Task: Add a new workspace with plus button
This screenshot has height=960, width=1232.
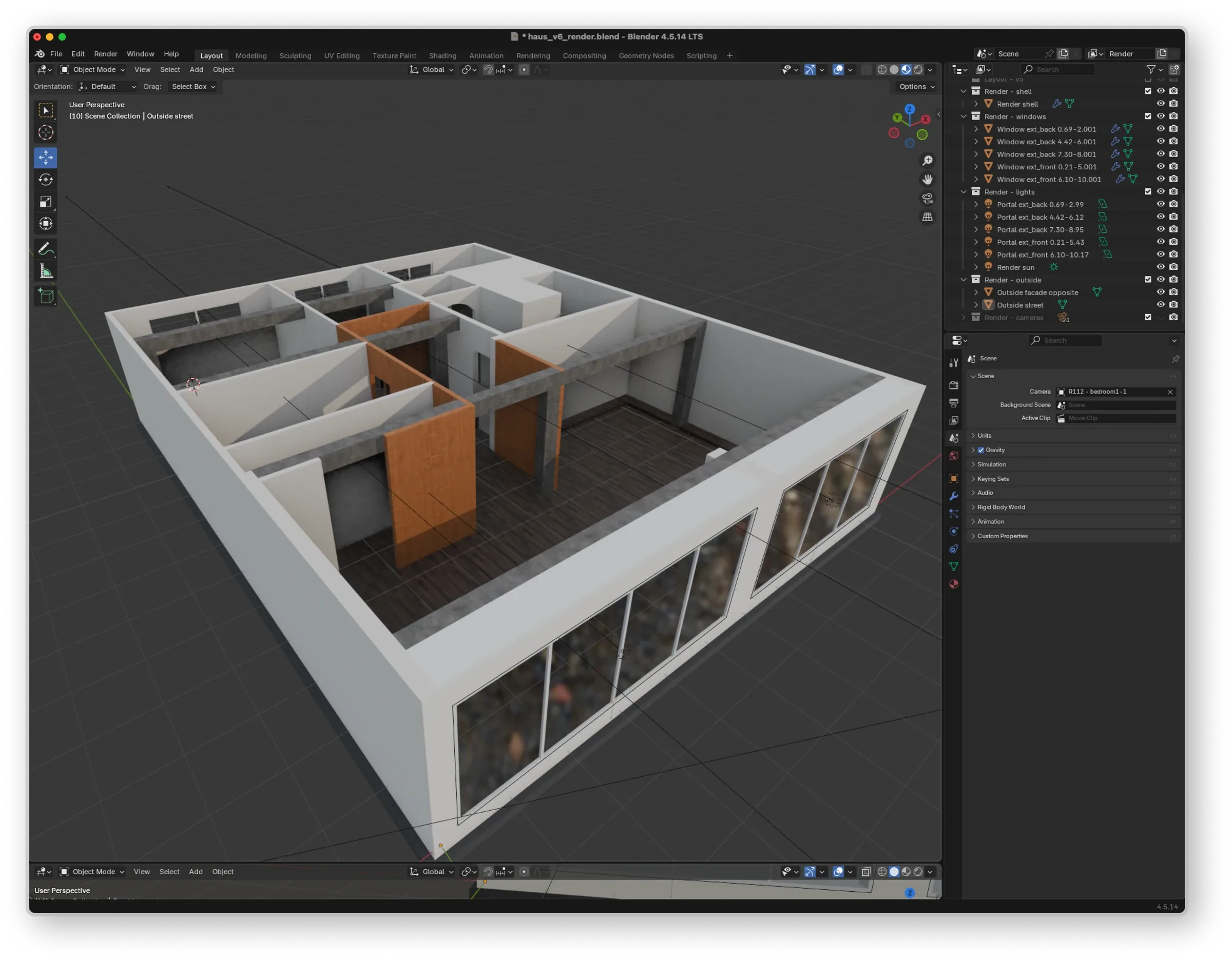Action: 729,55
